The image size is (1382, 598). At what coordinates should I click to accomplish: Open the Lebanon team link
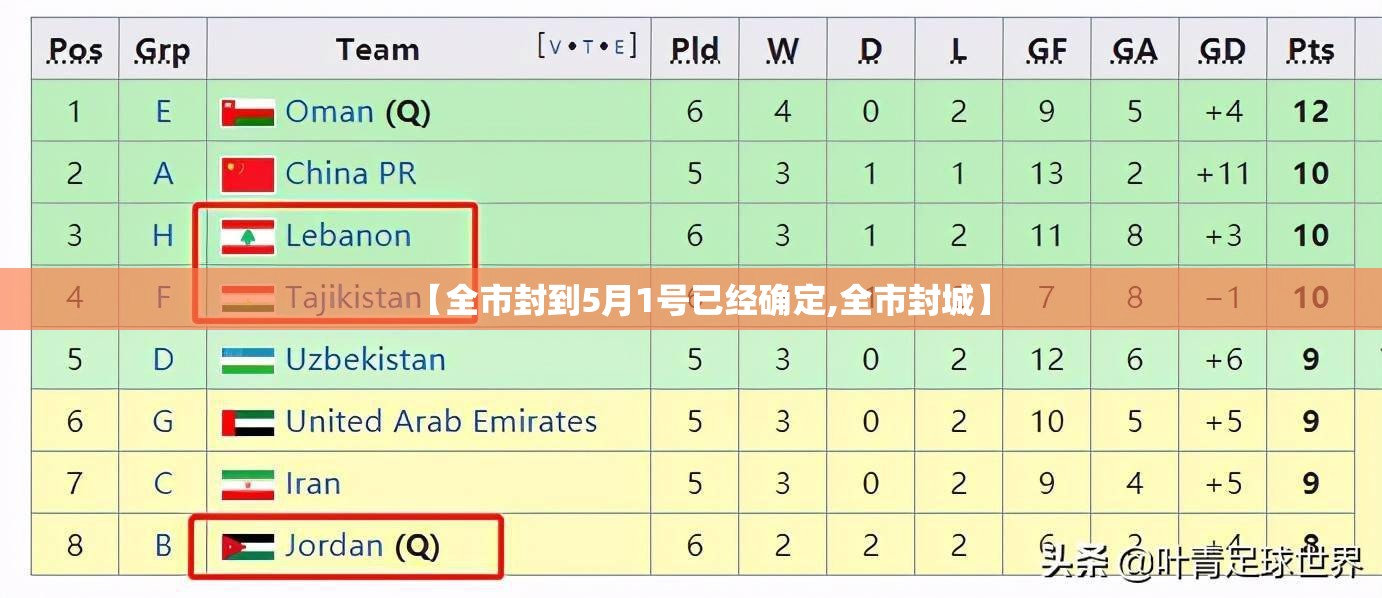pos(349,236)
